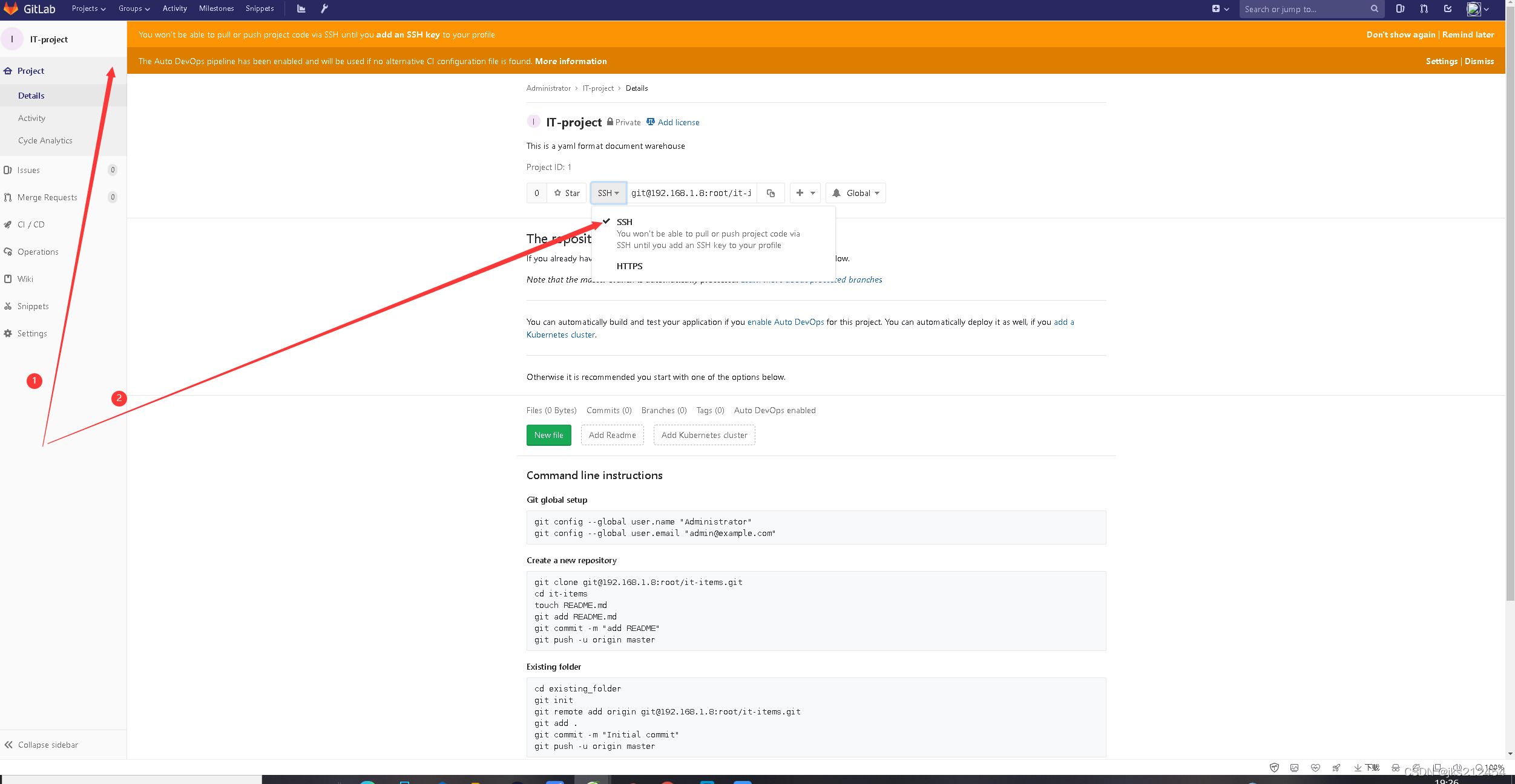Click the rocket icon in the browser status bar

click(x=1336, y=768)
